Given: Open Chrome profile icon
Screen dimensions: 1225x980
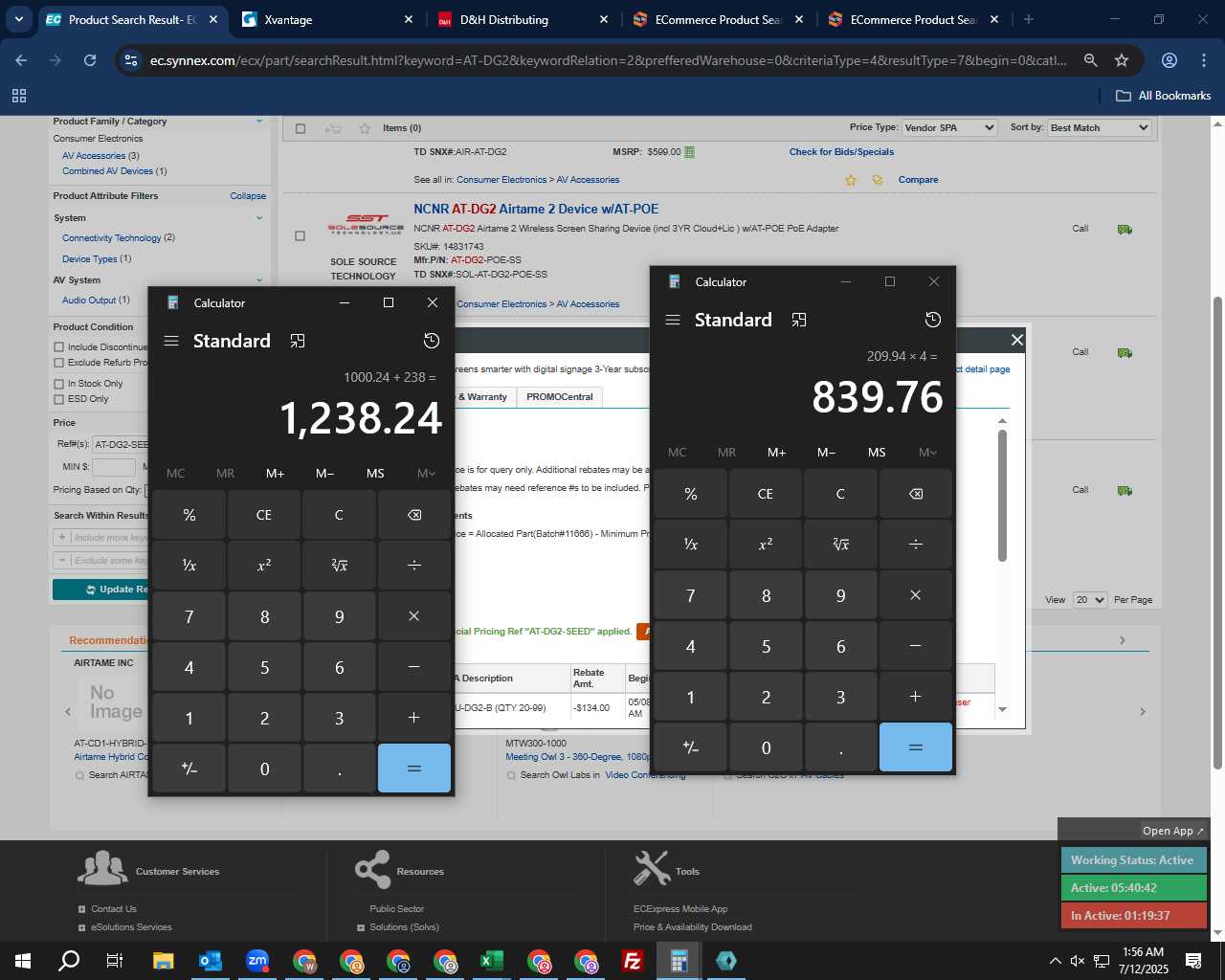Looking at the screenshot, I should tap(1169, 60).
